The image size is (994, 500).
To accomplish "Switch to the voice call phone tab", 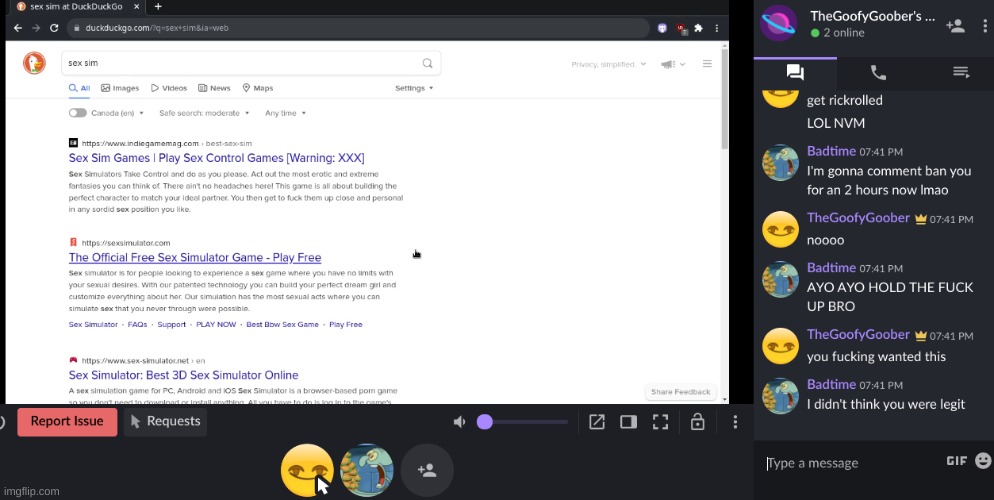I will tap(878, 72).
